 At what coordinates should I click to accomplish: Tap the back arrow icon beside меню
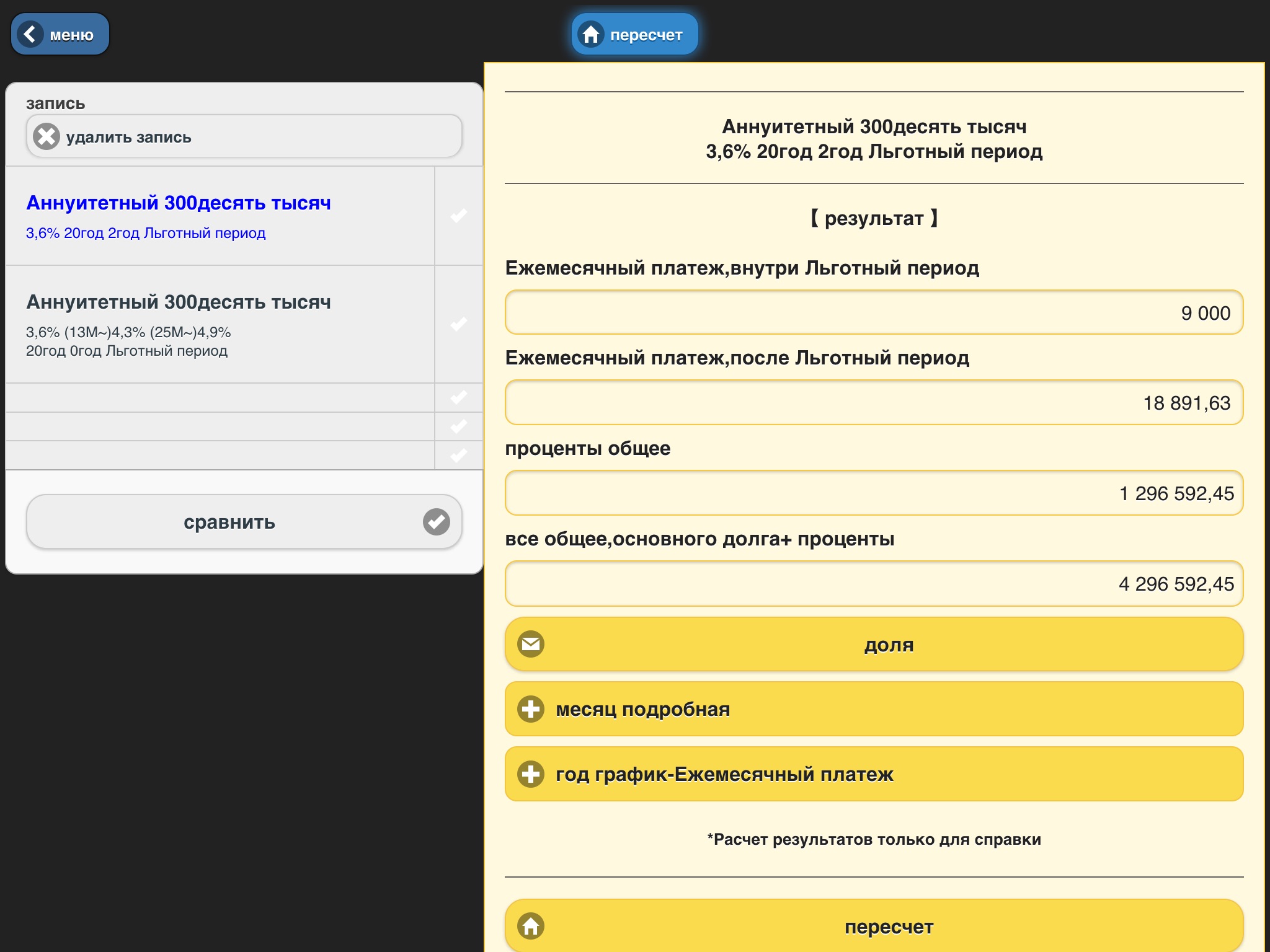point(30,34)
